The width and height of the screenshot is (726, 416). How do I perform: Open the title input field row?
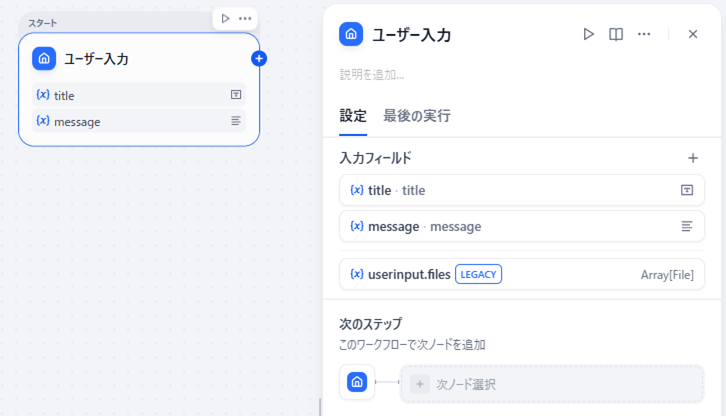click(521, 190)
